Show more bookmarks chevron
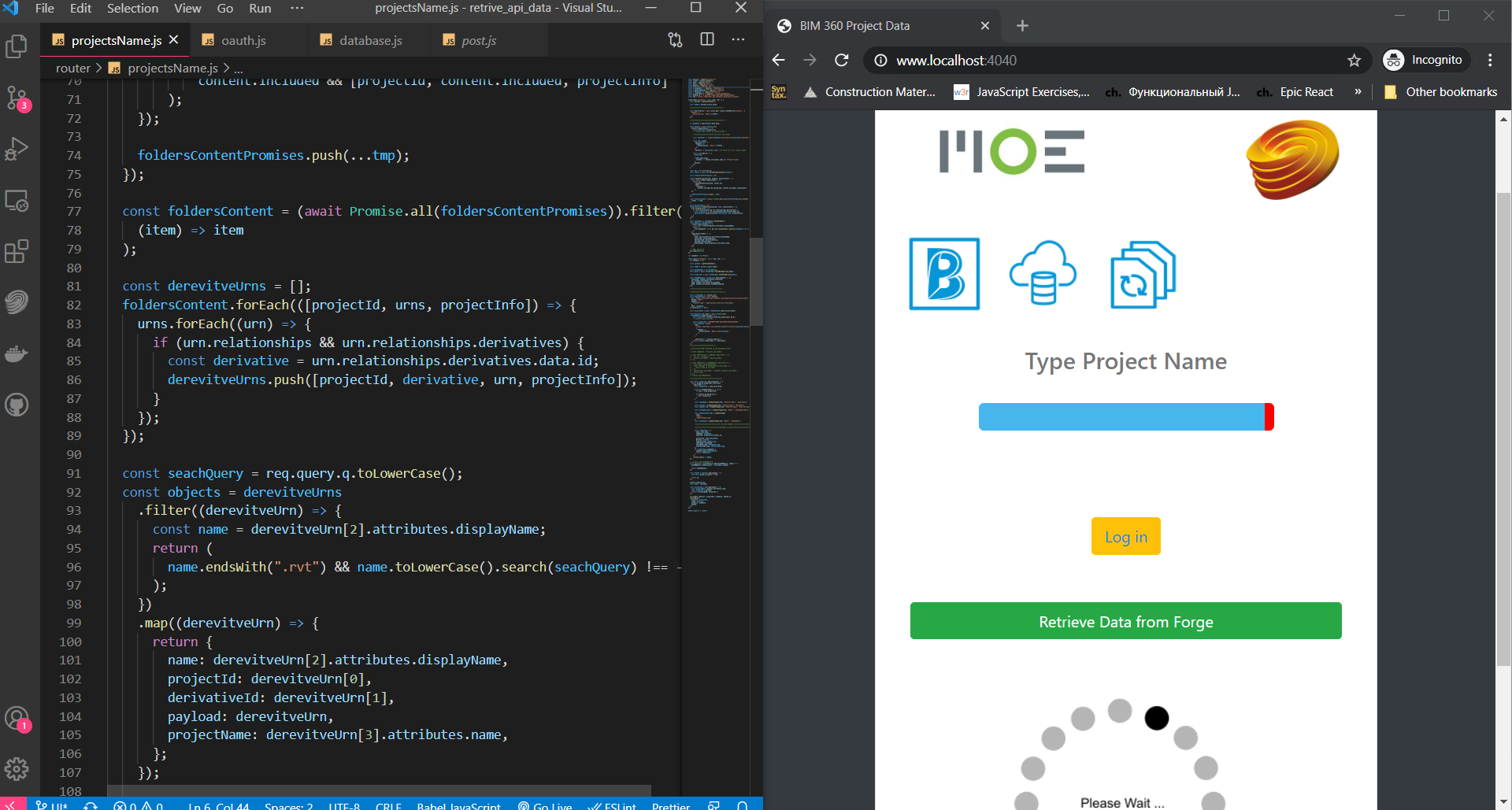The image size is (1512, 810). (x=1358, y=92)
